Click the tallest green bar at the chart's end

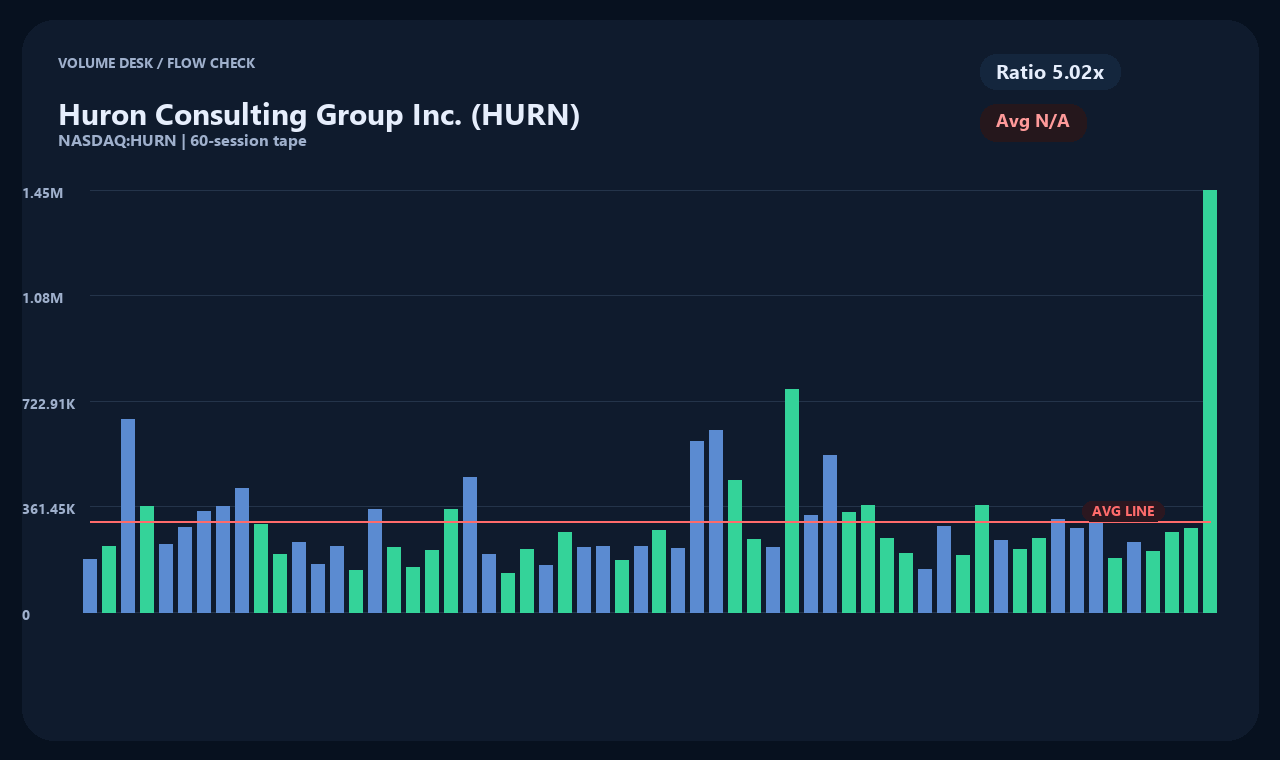pyautogui.click(x=1210, y=401)
